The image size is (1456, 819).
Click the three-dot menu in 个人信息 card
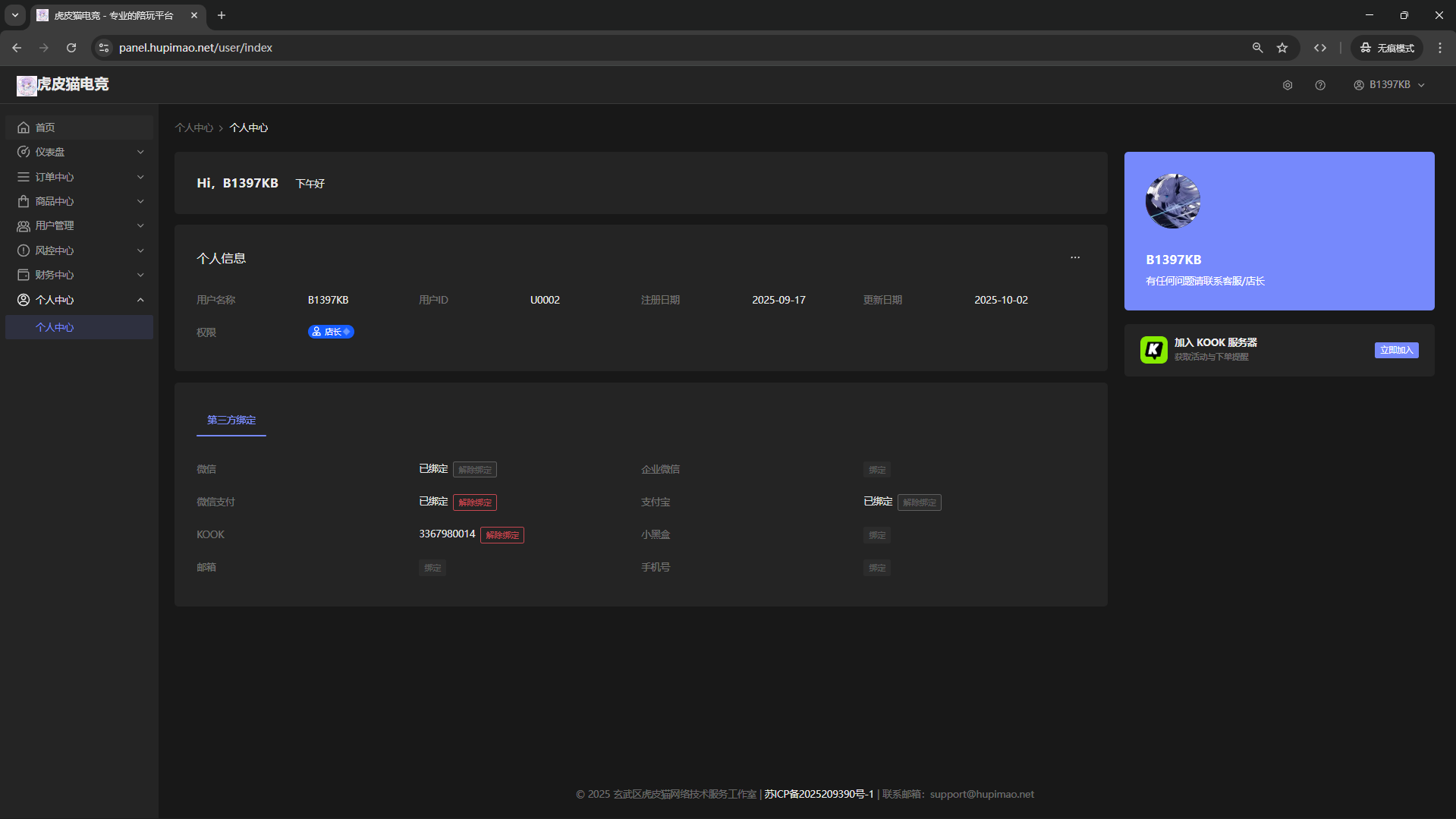[1075, 258]
